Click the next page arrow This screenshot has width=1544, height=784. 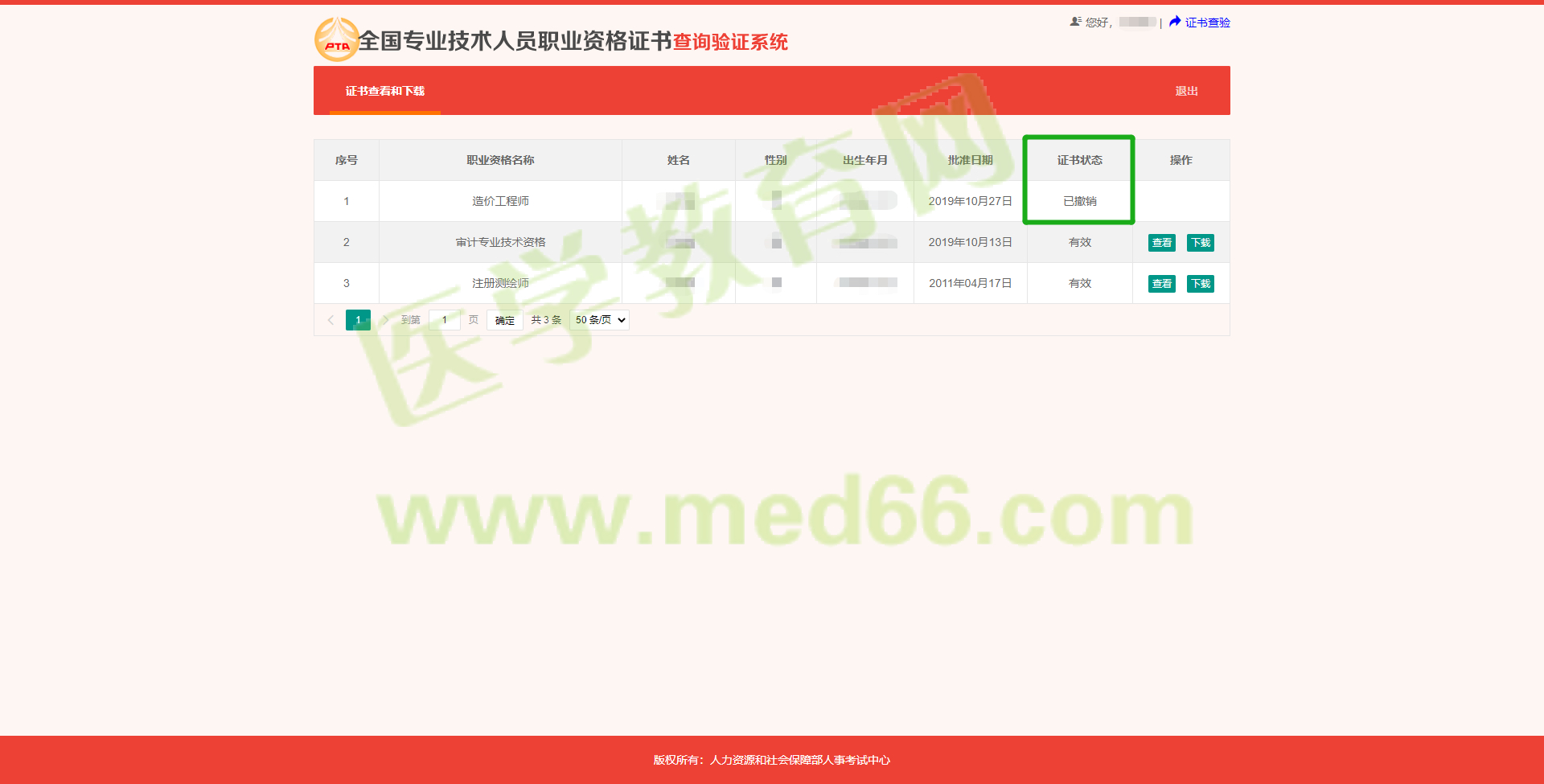tap(386, 320)
